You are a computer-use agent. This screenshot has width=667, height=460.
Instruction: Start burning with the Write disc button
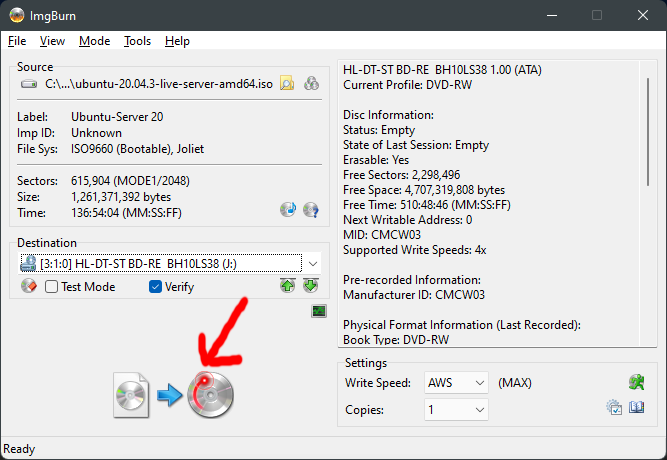pos(211,394)
